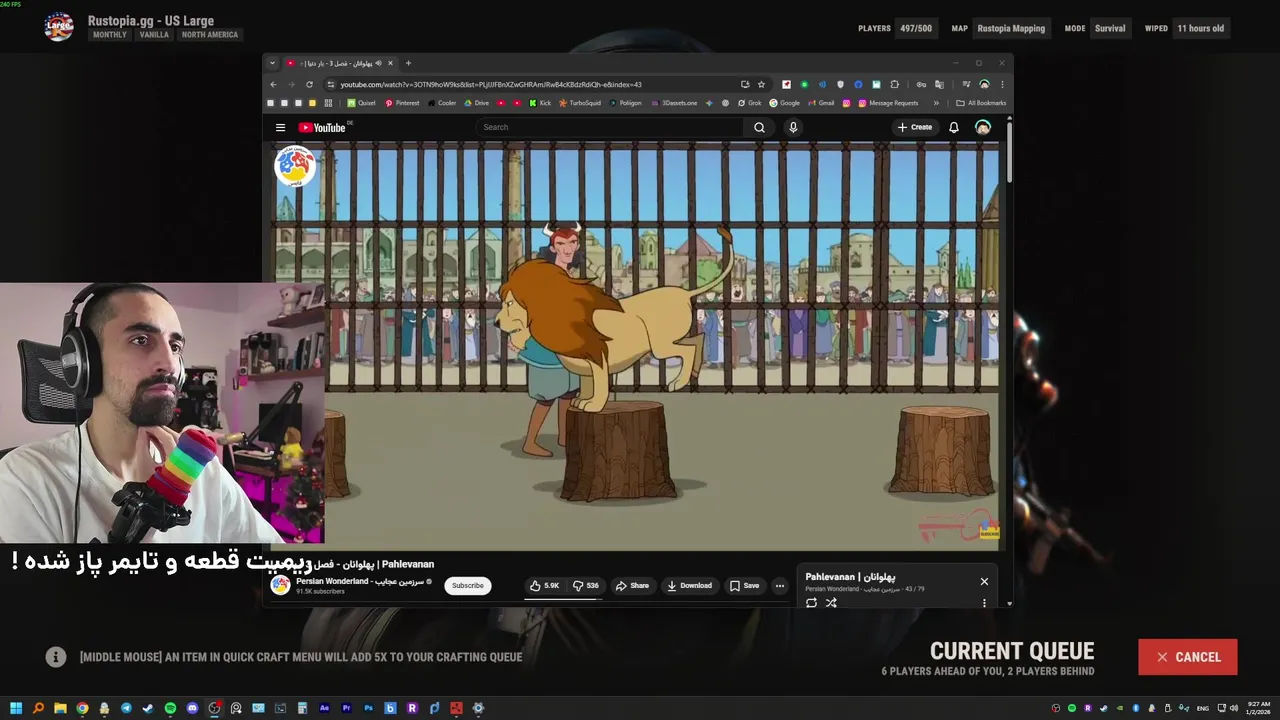Focus the YouTube search field
The height and width of the screenshot is (720, 1280).
pos(609,127)
